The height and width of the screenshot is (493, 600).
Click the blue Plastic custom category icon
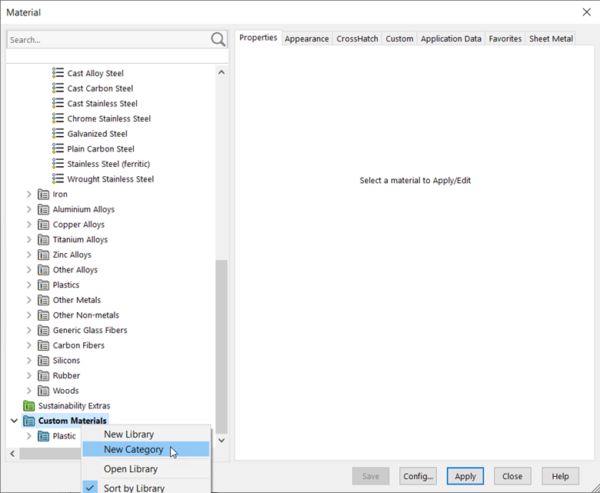(43, 436)
